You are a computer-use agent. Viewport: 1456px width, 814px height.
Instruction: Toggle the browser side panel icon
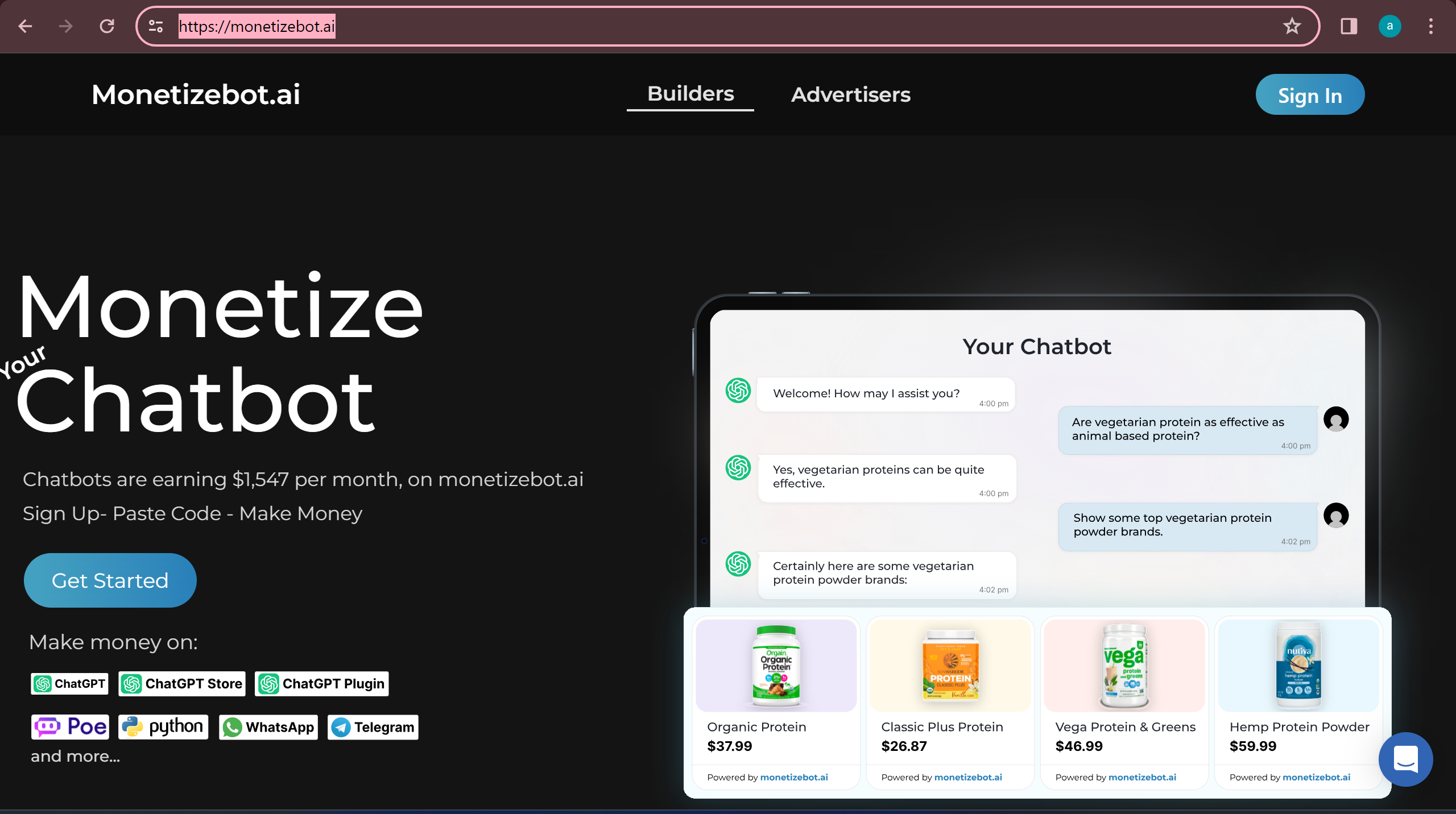pos(1349,26)
